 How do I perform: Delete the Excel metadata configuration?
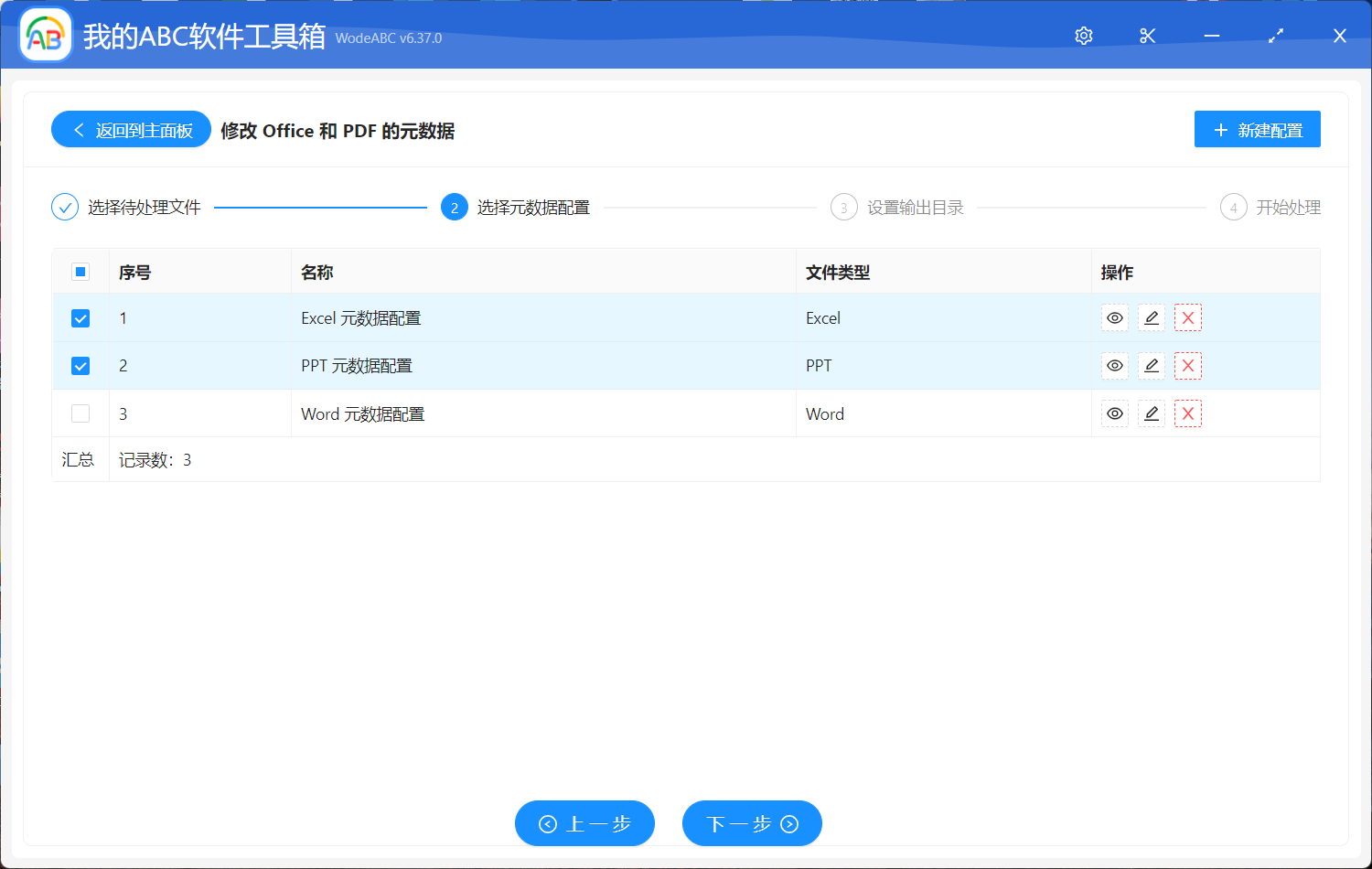pyautogui.click(x=1188, y=318)
